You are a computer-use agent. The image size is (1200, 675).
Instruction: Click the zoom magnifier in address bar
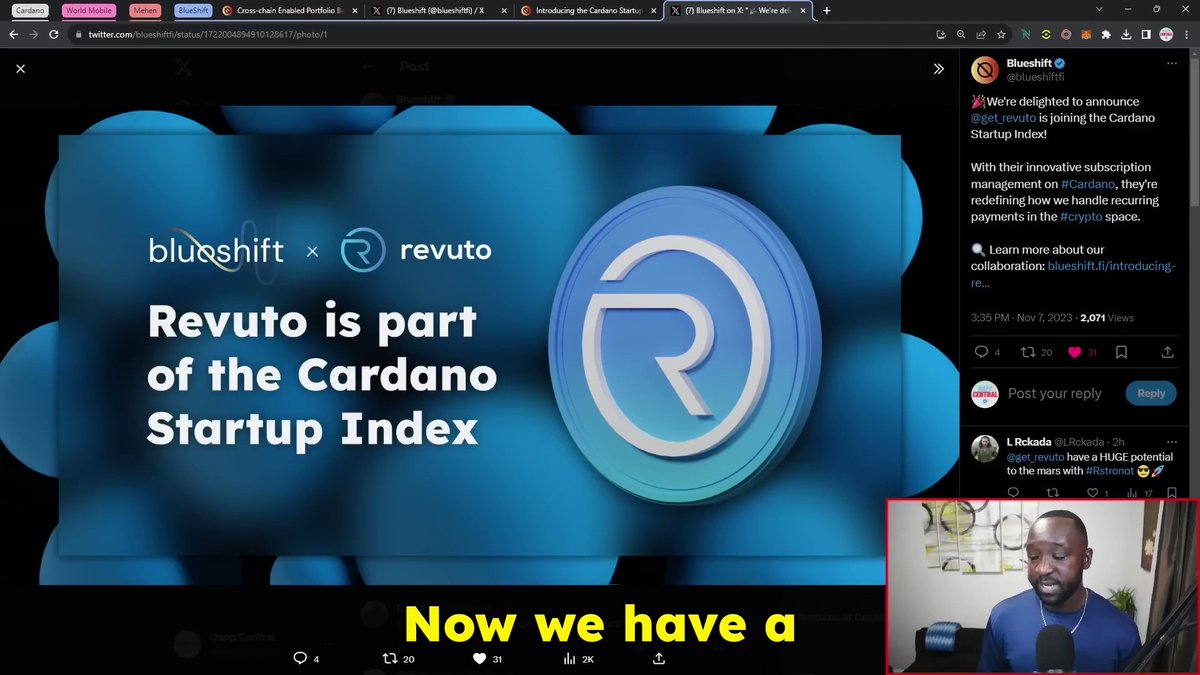tap(961, 34)
